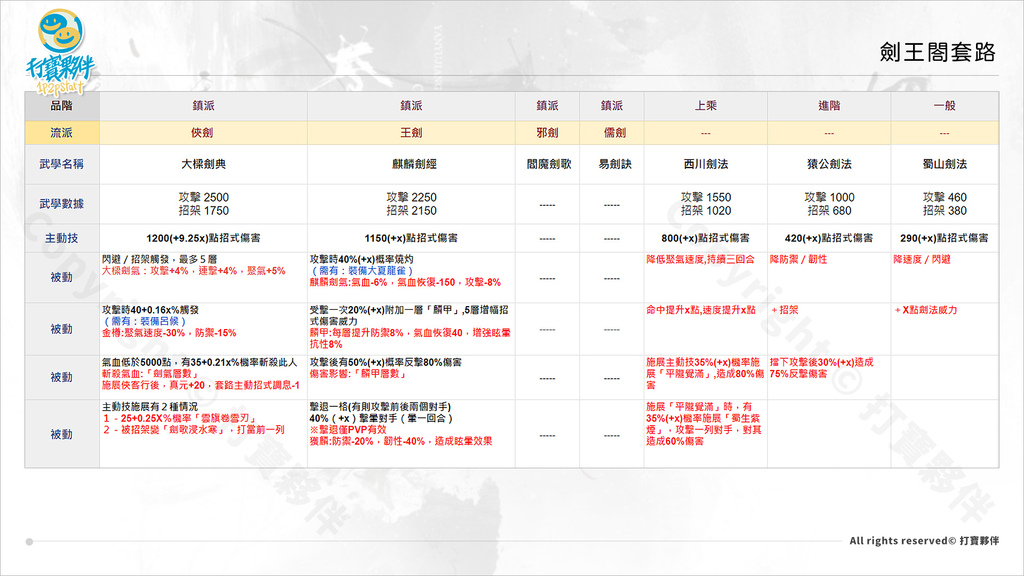Click the 1200(+9.25x)點招式傷害 cell
This screenshot has height=576, width=1024.
pyautogui.click(x=203, y=238)
